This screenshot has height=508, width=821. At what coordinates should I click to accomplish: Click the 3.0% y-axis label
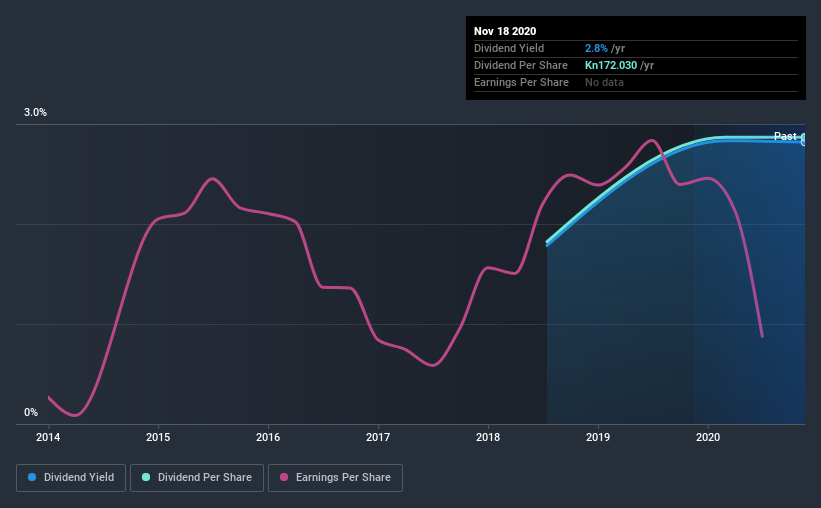[x=36, y=113]
